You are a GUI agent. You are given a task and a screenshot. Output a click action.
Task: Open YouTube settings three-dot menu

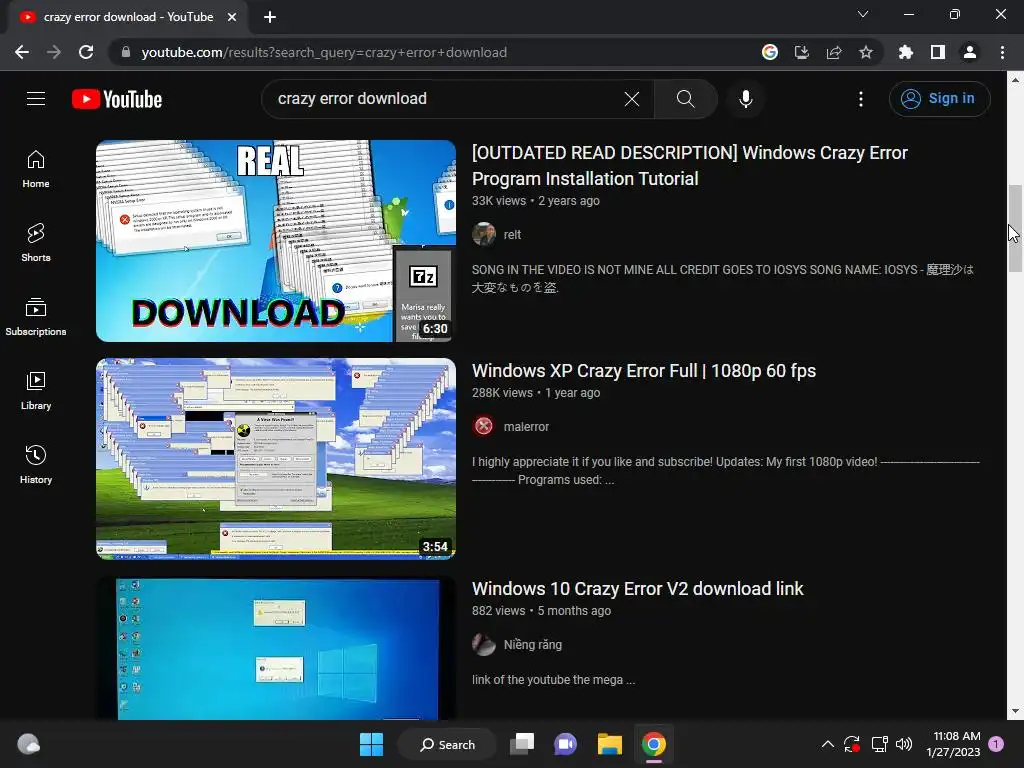pos(861,99)
